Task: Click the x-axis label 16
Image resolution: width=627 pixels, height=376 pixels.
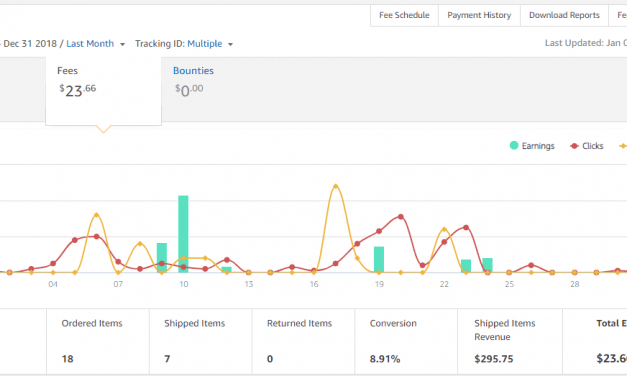Action: tap(314, 284)
